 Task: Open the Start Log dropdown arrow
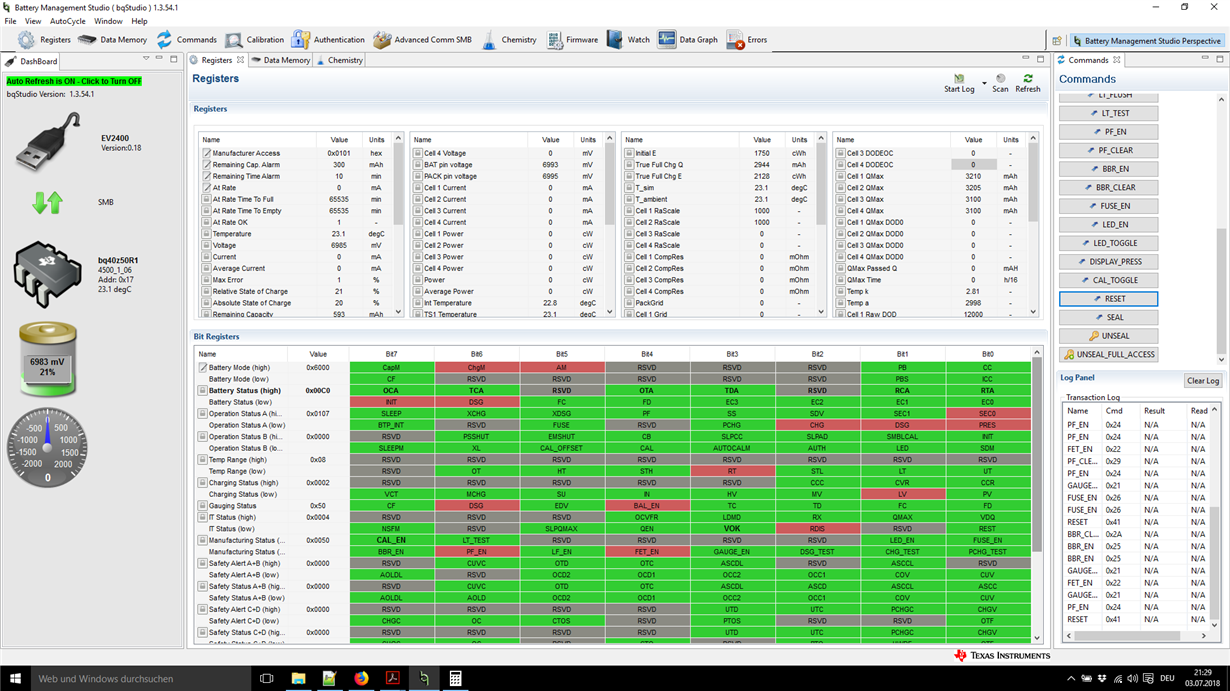tap(984, 83)
